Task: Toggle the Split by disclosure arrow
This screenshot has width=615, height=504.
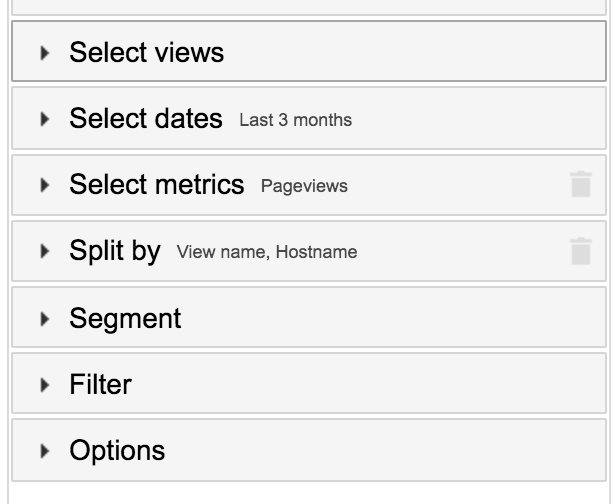Action: tap(45, 251)
